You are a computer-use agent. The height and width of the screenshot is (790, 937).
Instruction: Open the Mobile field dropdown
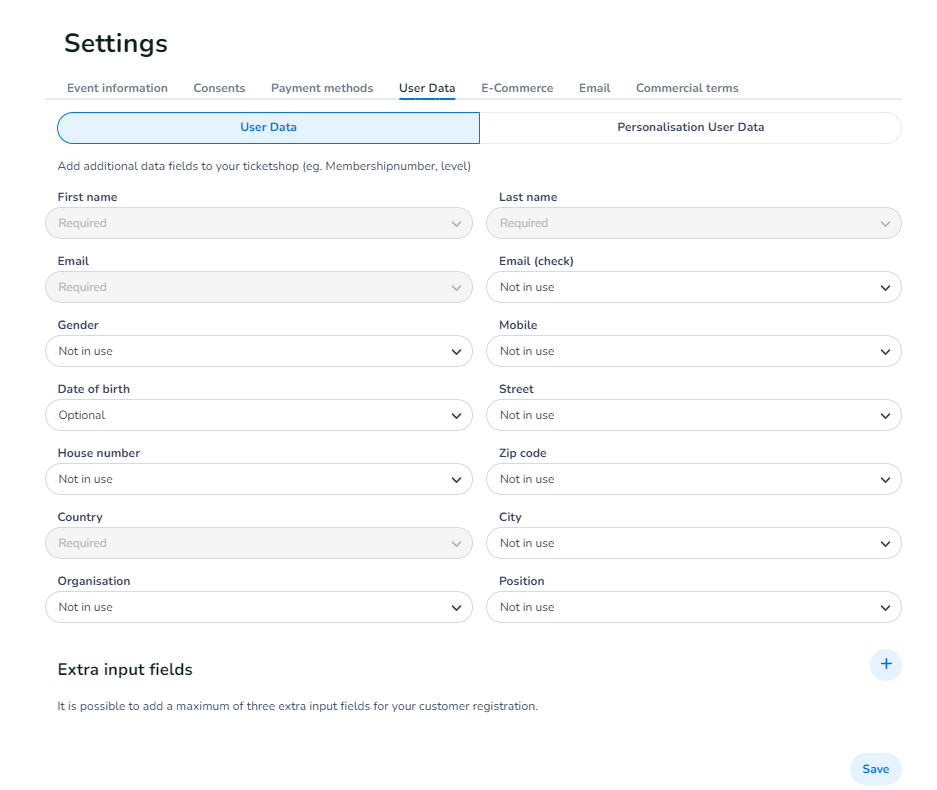pyautogui.click(x=693, y=351)
